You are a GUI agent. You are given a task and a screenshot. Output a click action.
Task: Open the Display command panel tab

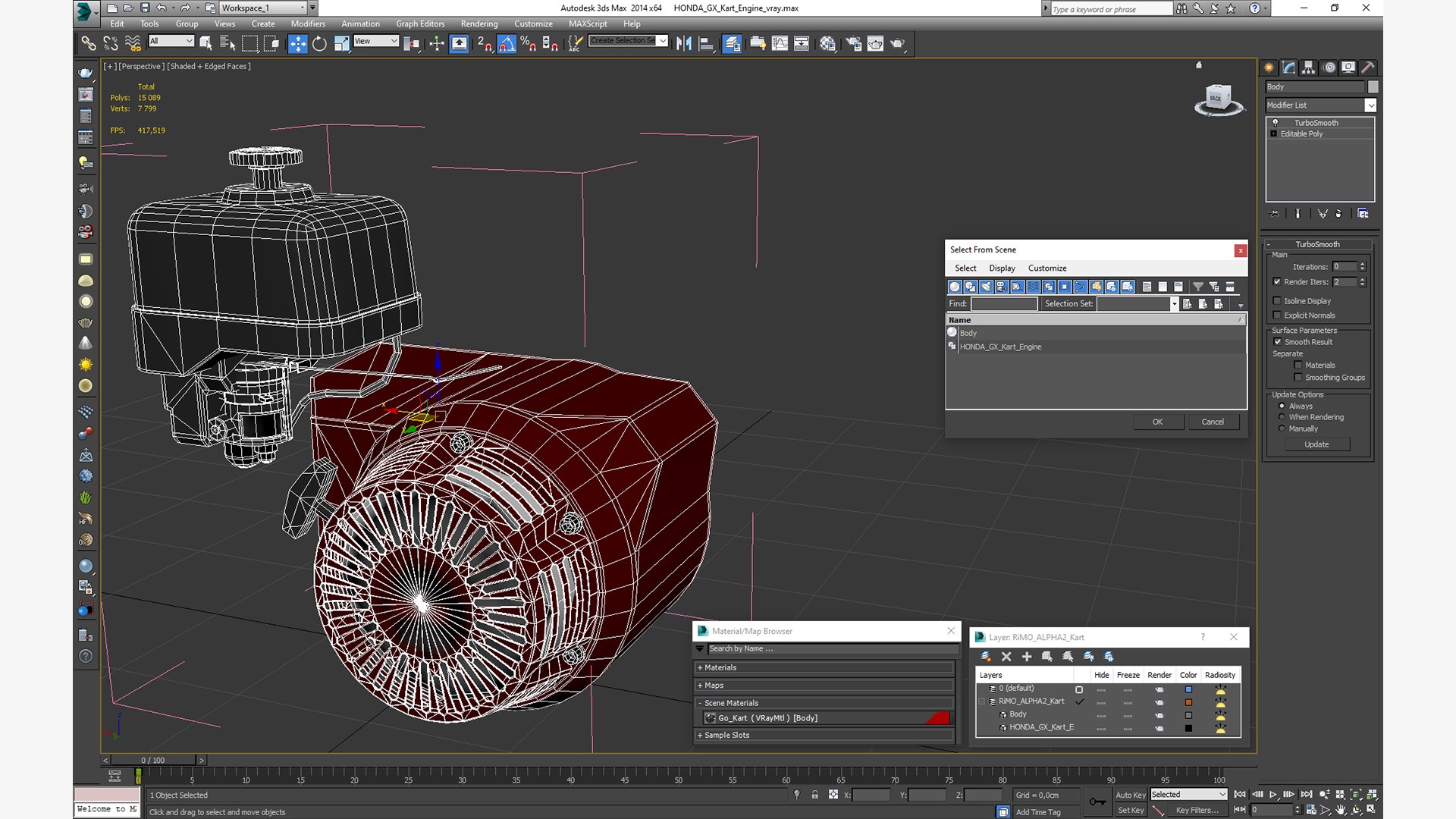pos(1348,67)
